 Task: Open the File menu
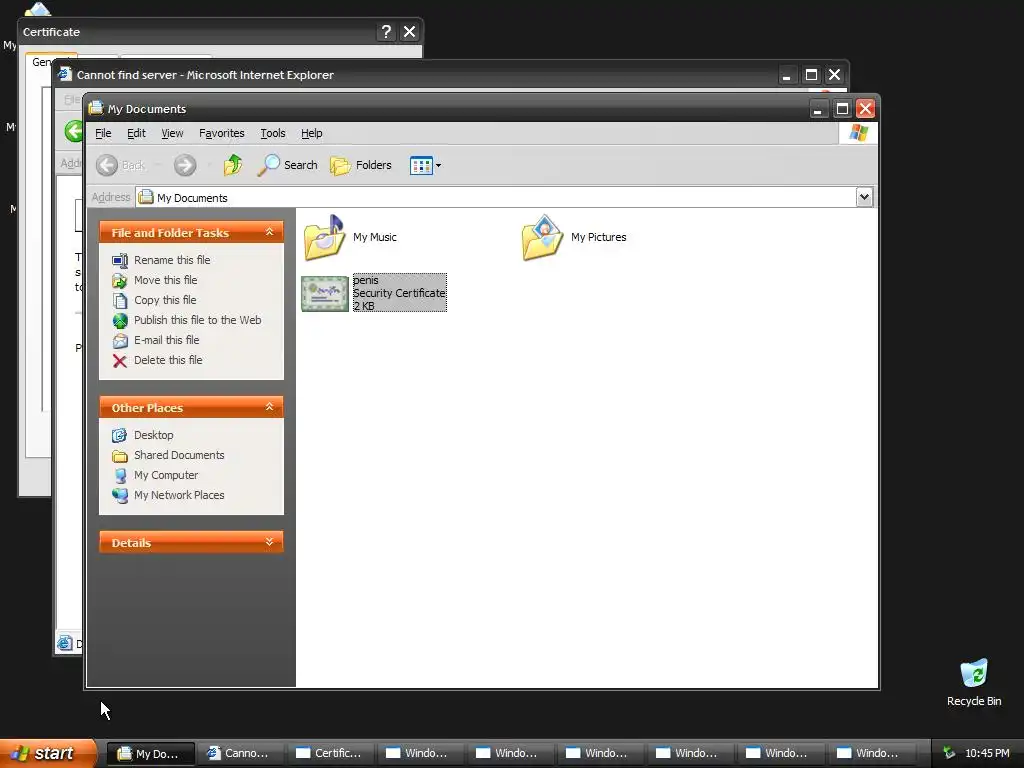pos(103,133)
